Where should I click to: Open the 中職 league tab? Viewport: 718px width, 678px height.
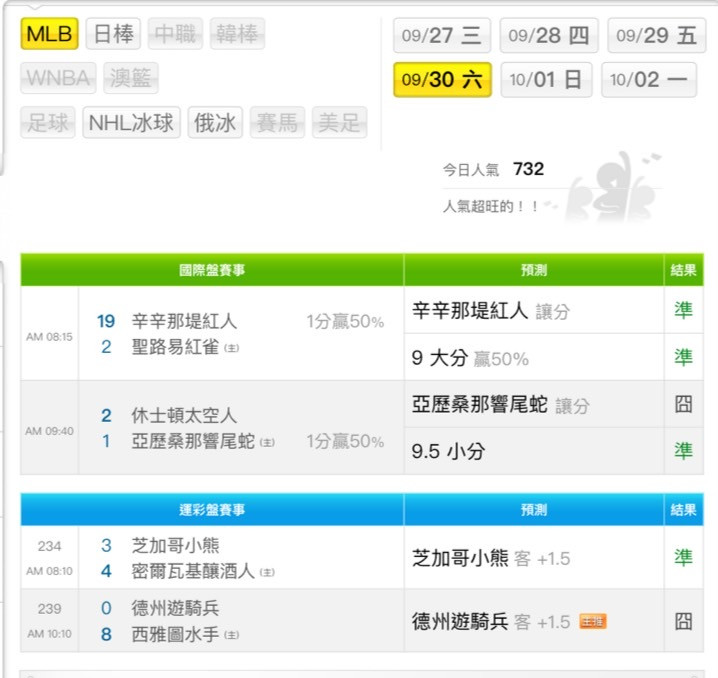pyautogui.click(x=175, y=34)
